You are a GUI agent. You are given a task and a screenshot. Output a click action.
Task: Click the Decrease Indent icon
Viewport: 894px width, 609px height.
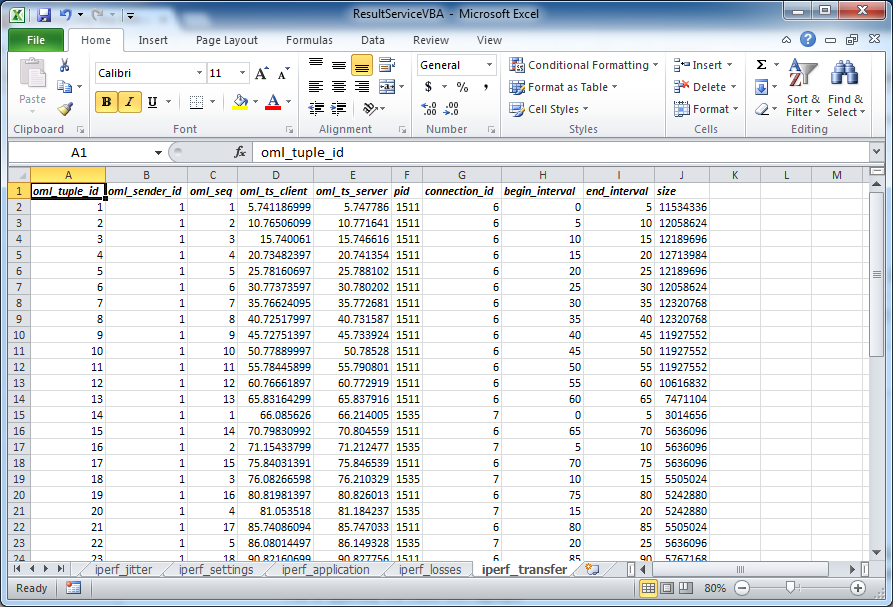(316, 108)
